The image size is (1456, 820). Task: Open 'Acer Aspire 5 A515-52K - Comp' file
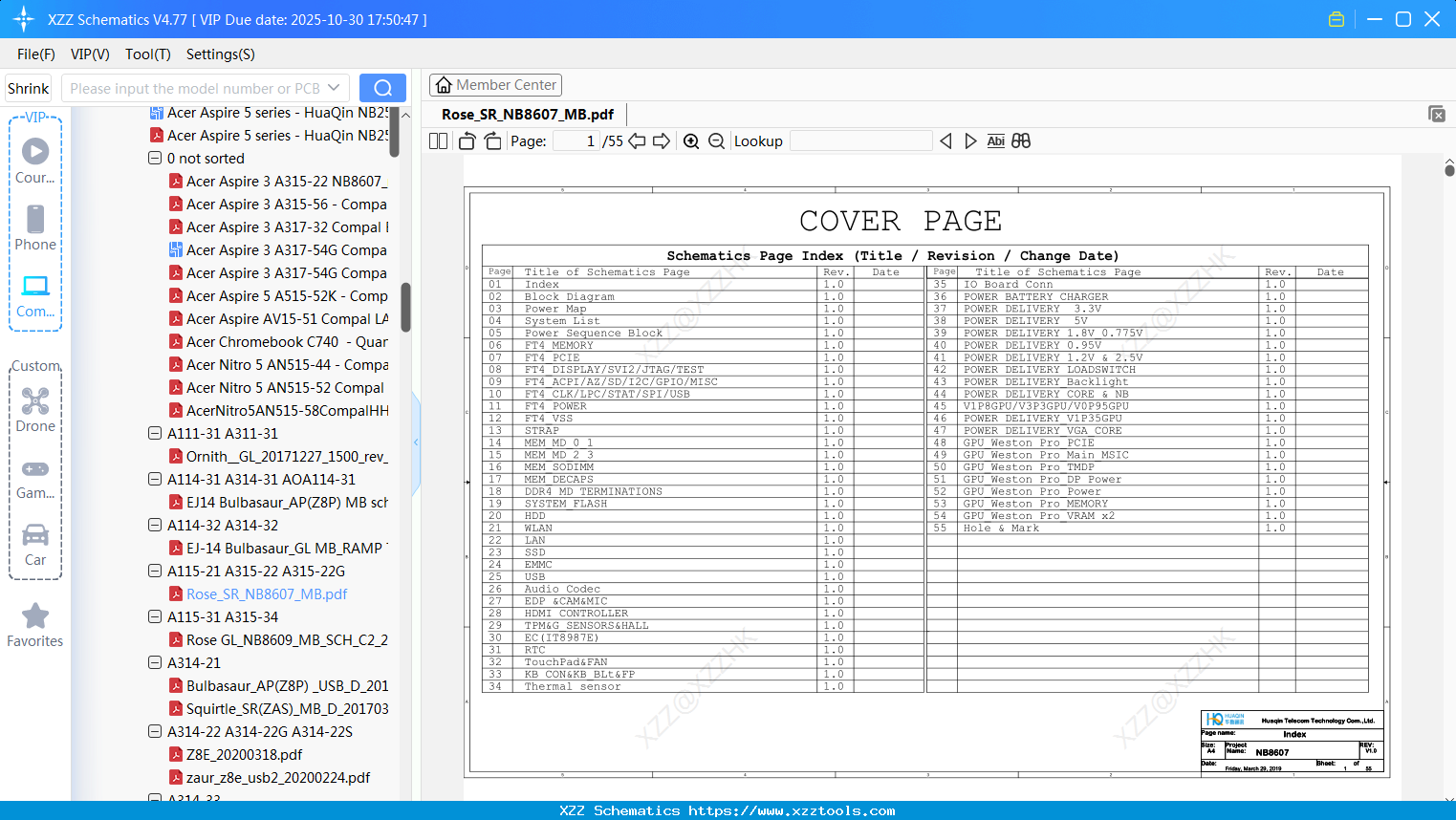coord(287,295)
